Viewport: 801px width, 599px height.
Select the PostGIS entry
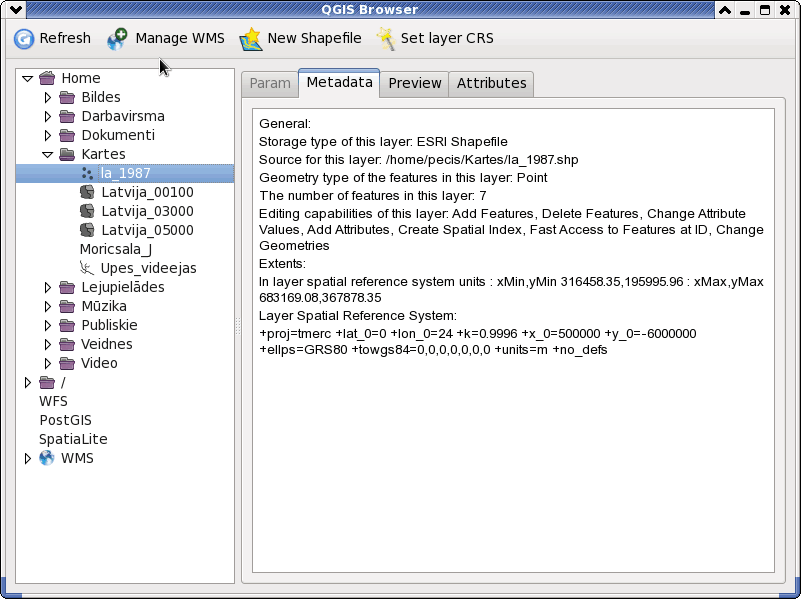[x=65, y=420]
